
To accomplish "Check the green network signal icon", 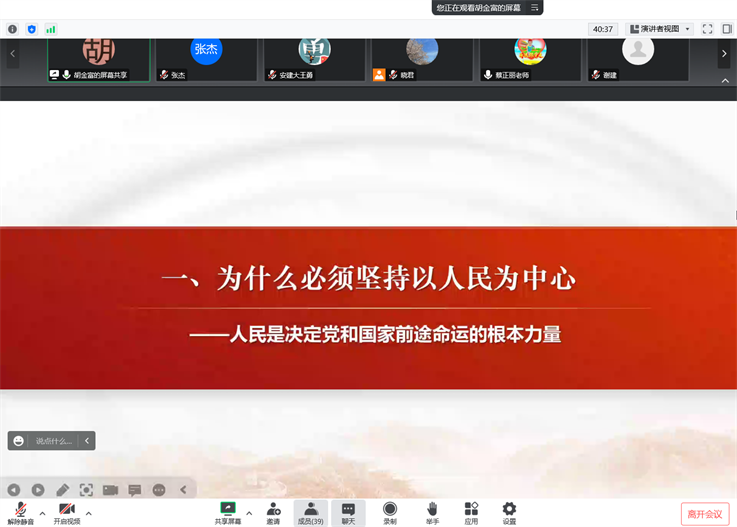I will 50,29.
